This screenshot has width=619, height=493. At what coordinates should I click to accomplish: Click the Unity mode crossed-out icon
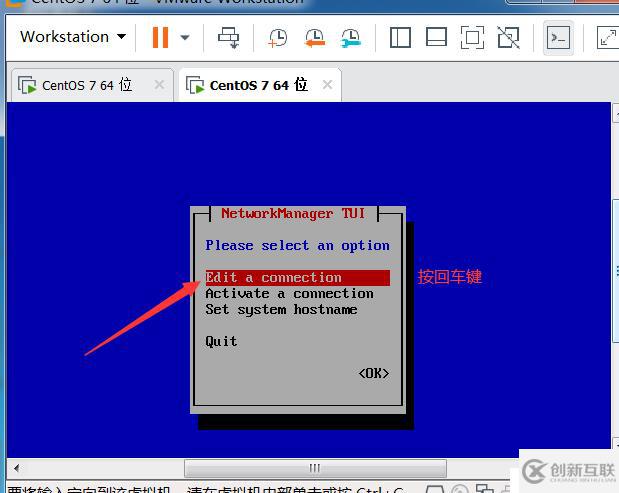tap(508, 37)
